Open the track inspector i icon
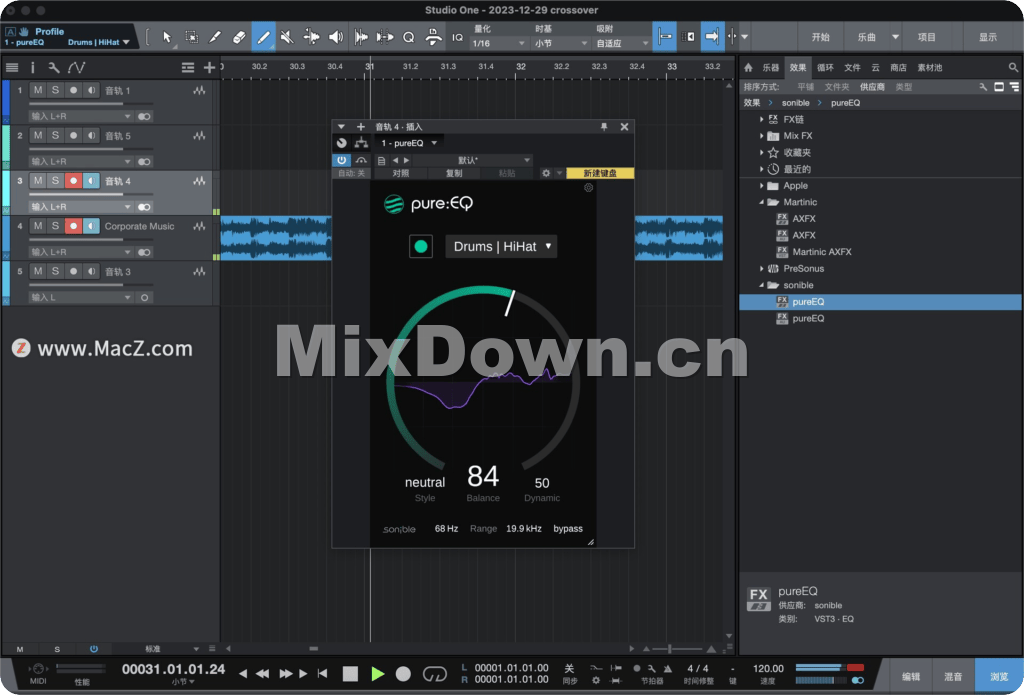This screenshot has width=1024, height=695. [x=33, y=67]
